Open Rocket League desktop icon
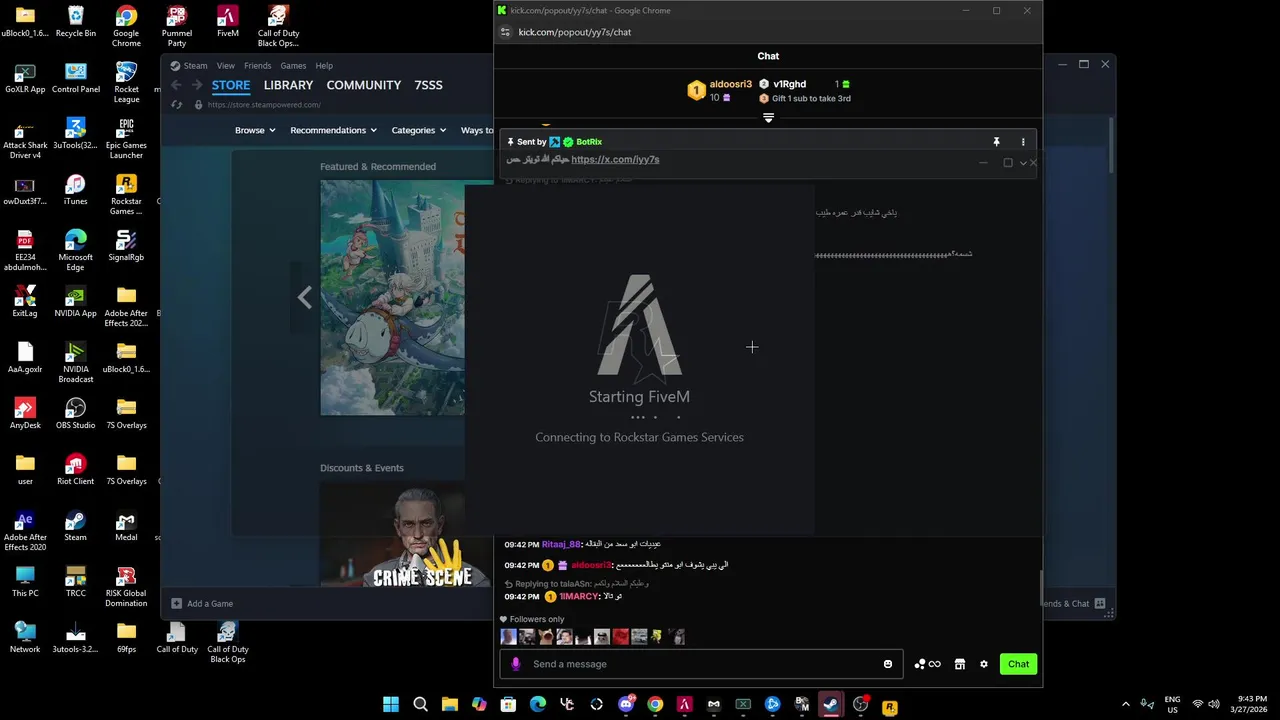The height and width of the screenshot is (720, 1280). tap(126, 82)
